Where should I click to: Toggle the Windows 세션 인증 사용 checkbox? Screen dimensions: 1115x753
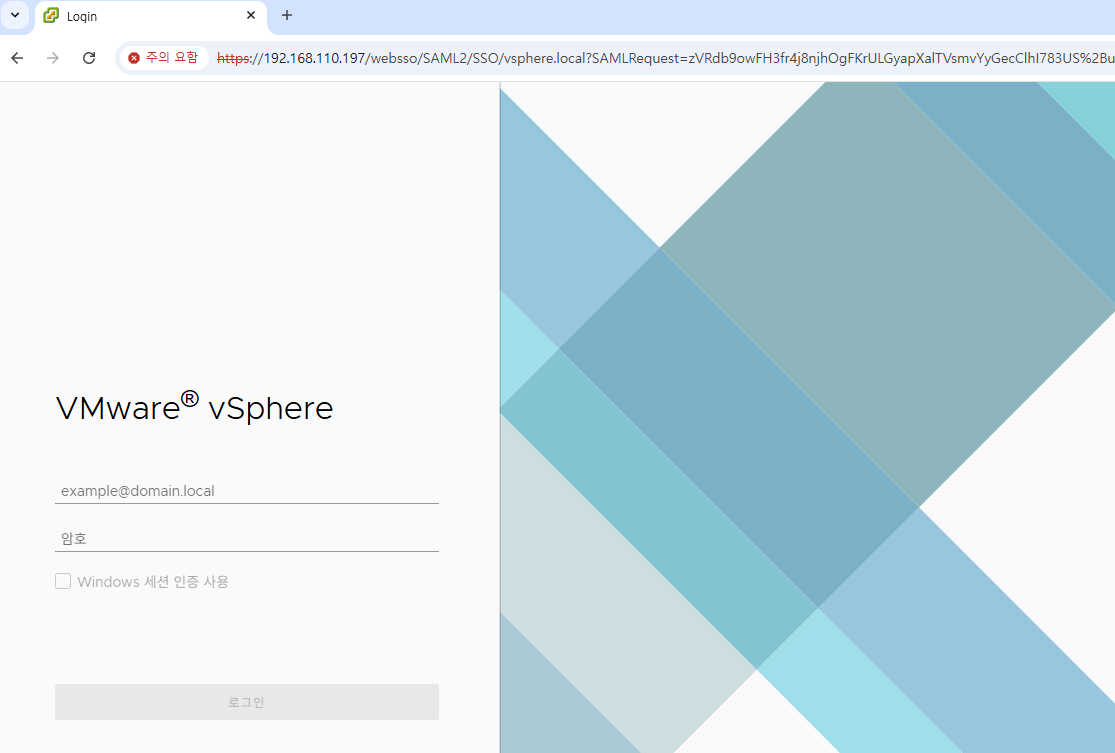(x=63, y=581)
